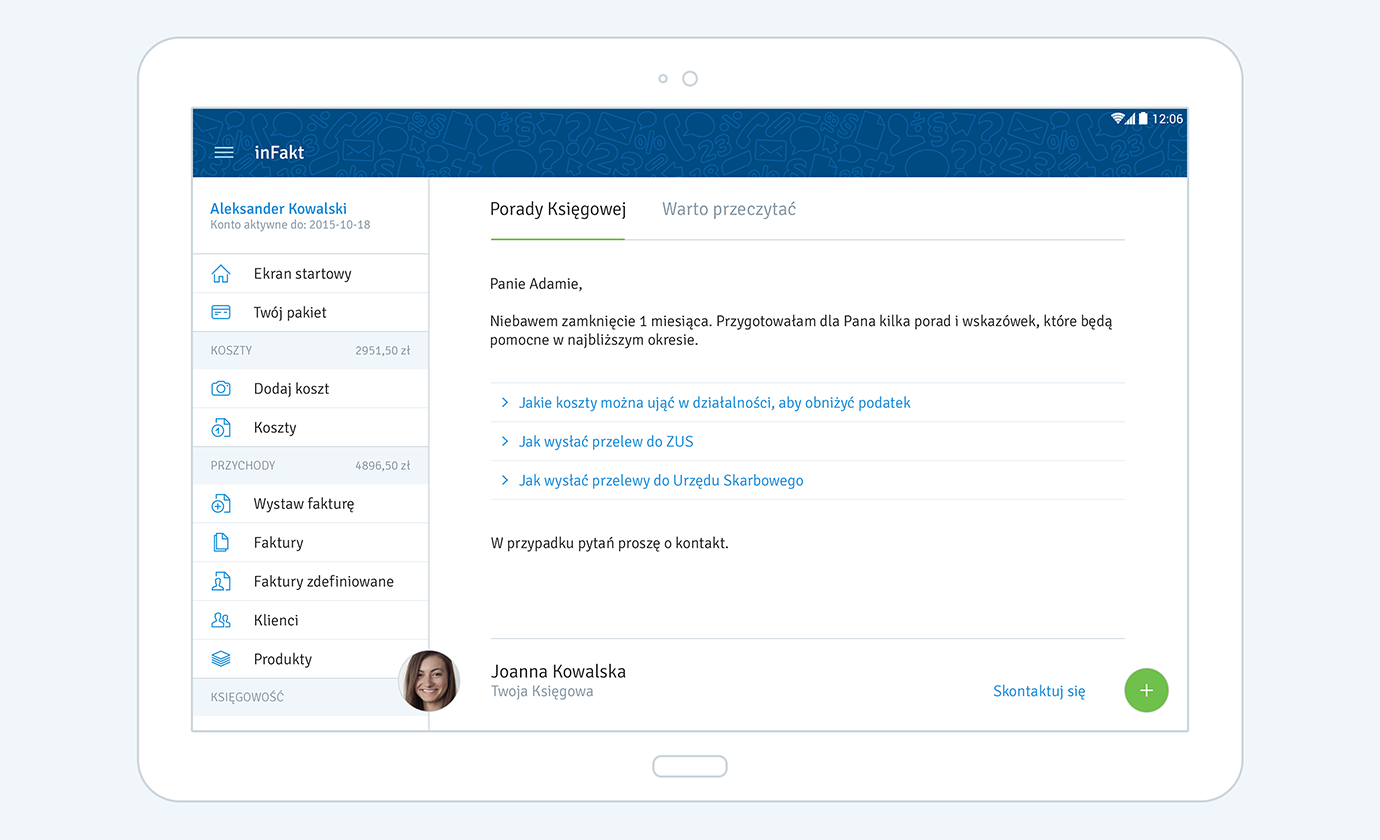The width and height of the screenshot is (1380, 840).
Task: Click the document icon beside Koszty
Action: coord(221,428)
